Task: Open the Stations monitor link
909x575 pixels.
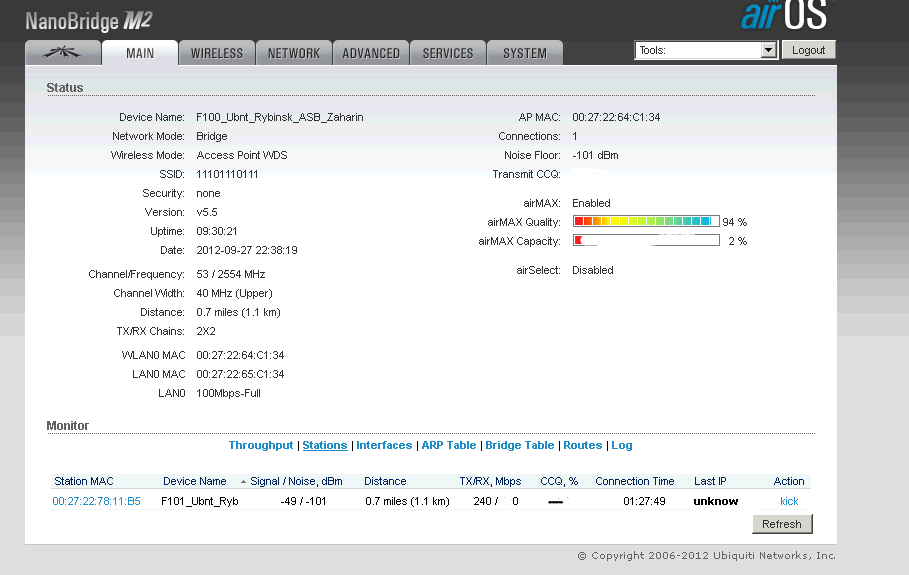Action: 325,445
